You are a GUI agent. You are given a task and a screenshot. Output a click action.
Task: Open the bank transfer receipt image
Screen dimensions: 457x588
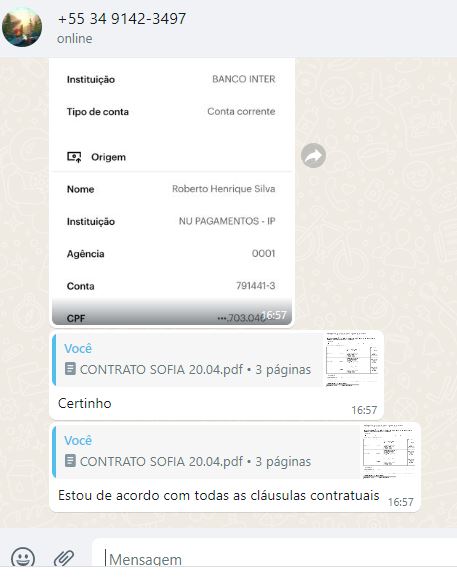172,192
